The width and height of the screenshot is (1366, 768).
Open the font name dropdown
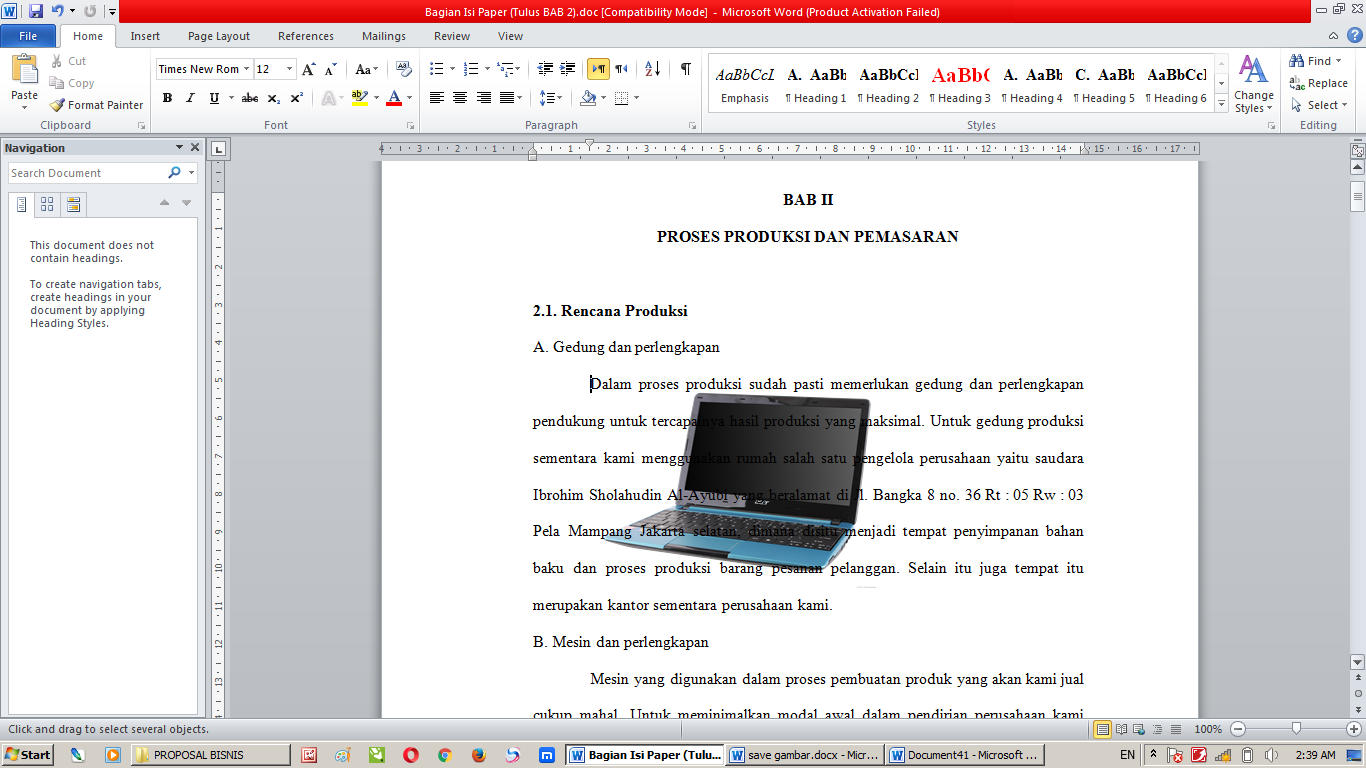pos(246,69)
